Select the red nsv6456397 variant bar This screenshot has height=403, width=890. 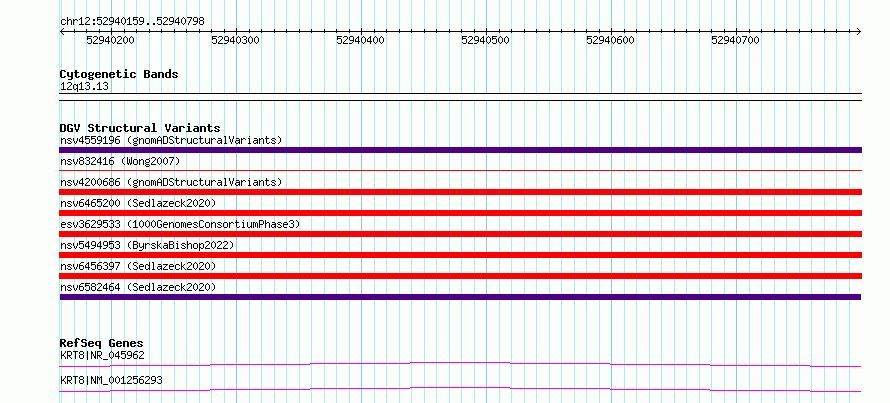(460, 276)
